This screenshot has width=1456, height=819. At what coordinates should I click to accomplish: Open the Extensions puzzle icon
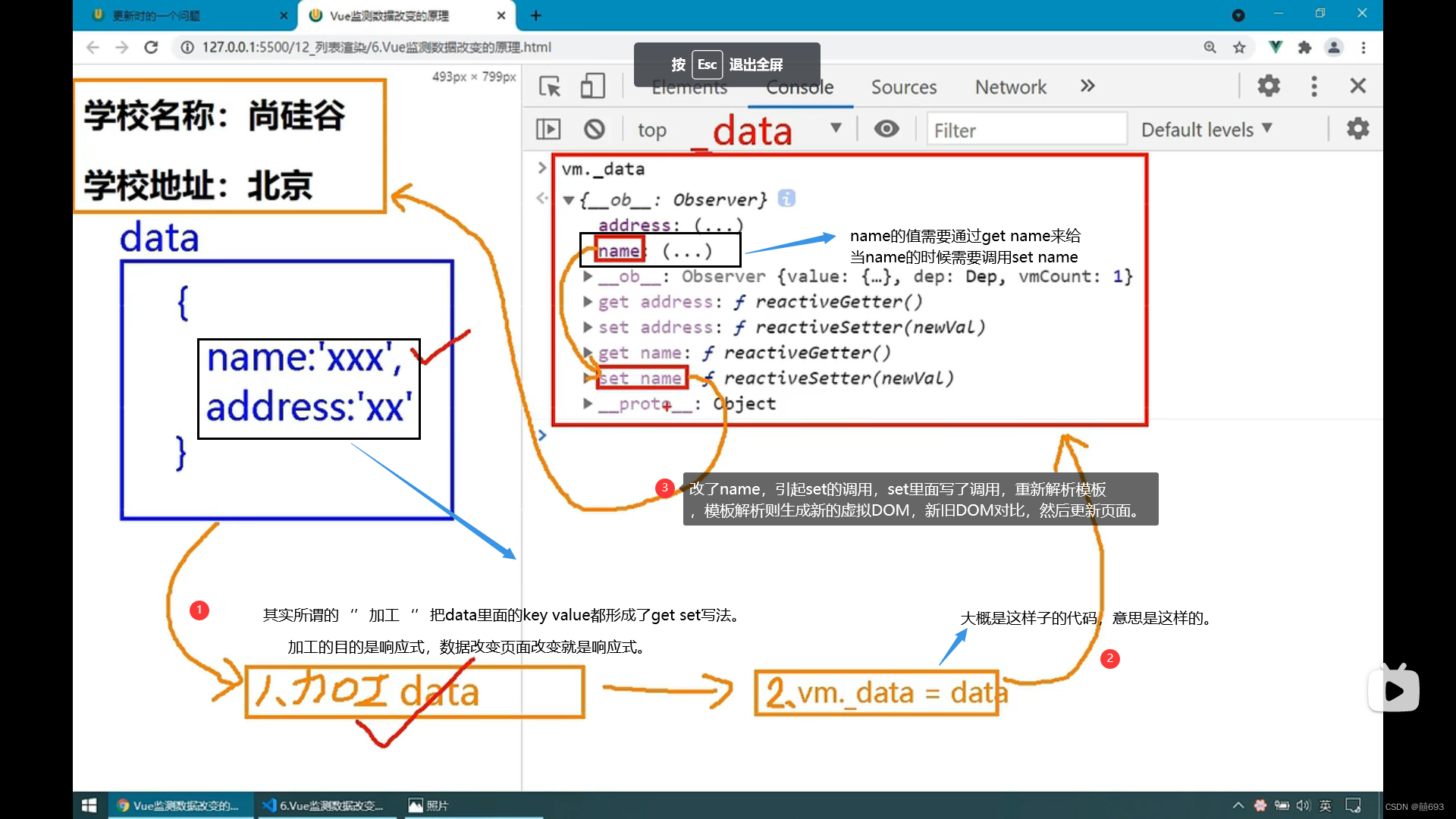1304,48
